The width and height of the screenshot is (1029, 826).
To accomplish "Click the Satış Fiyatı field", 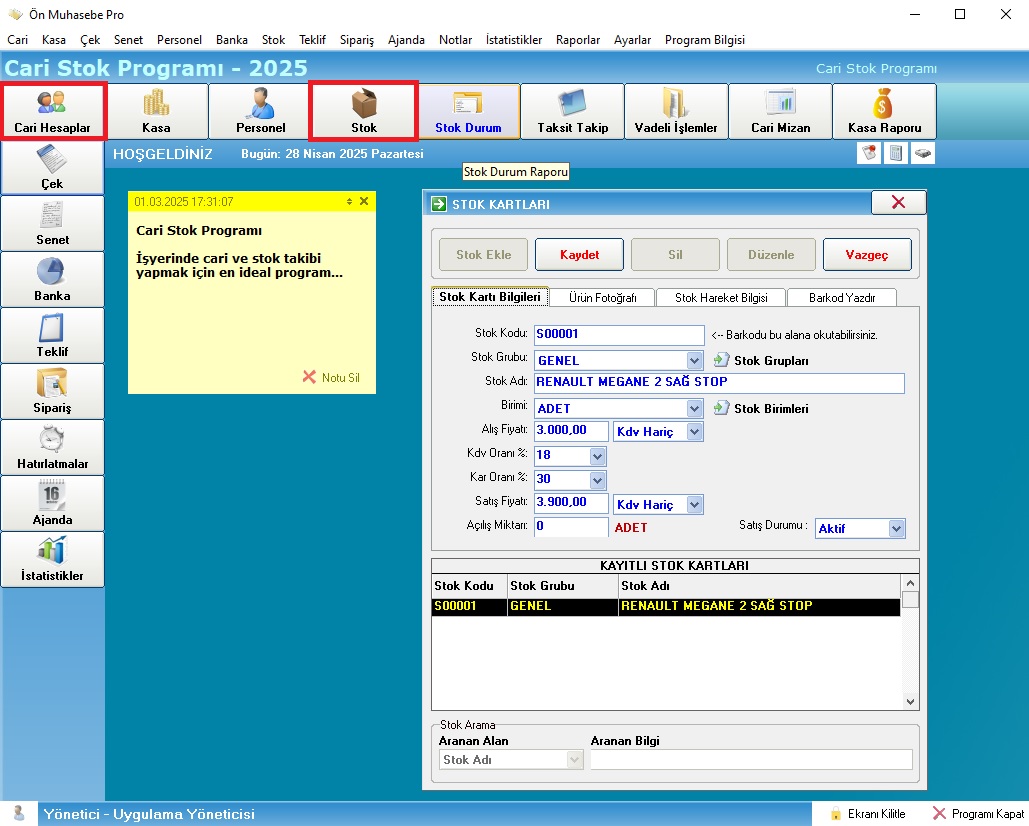I will click(x=571, y=503).
